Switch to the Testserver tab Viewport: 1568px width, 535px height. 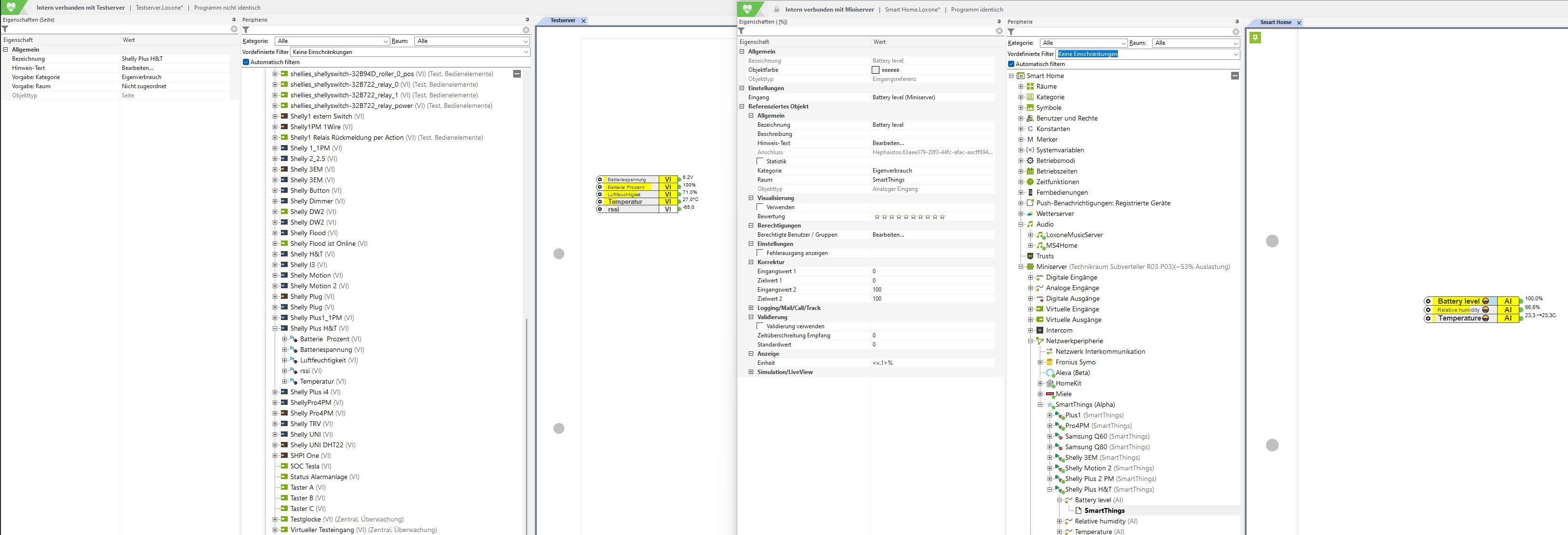coord(562,21)
